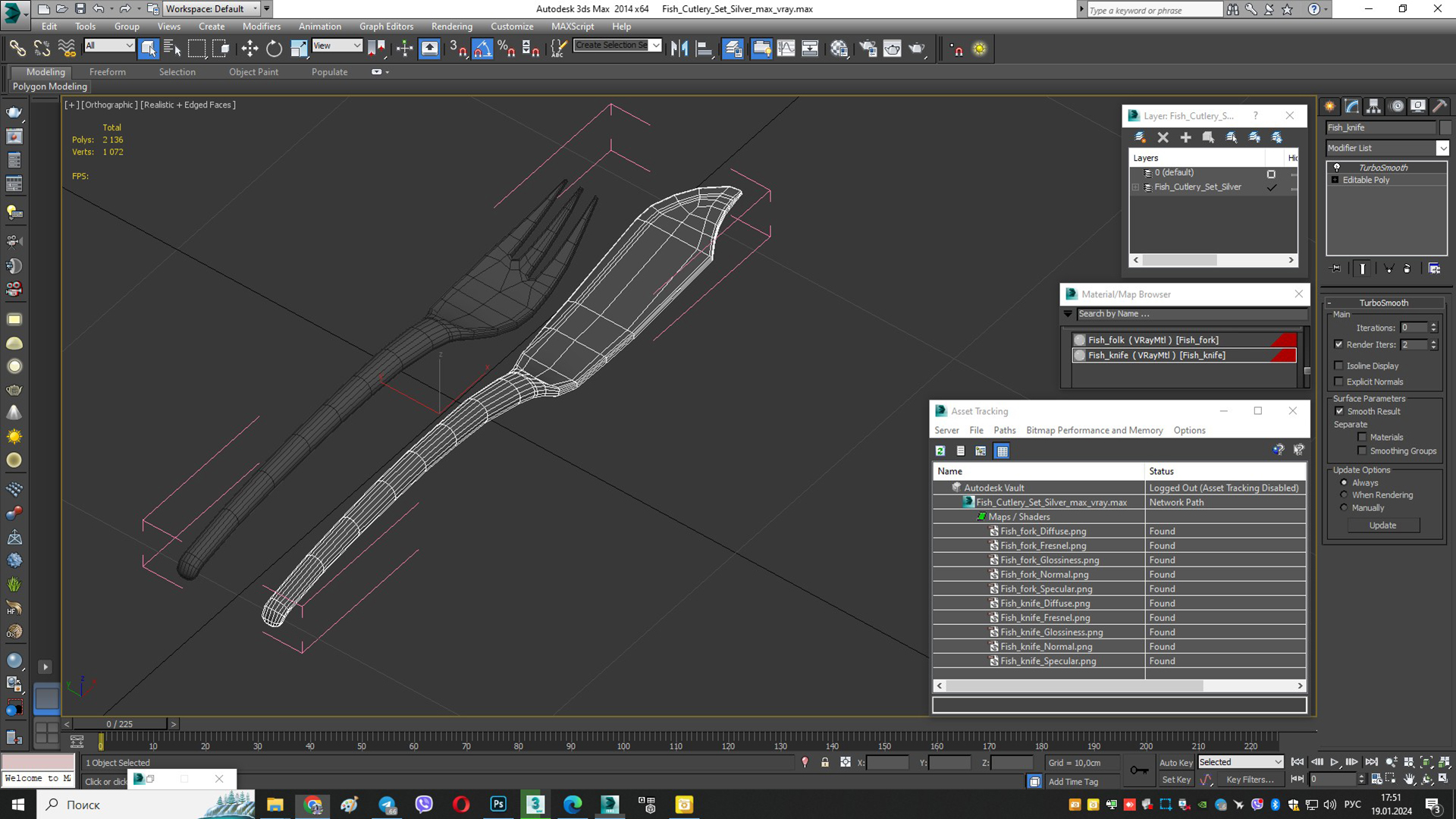This screenshot has width=1456, height=819.
Task: Click the object color swatch beside Fish_knife
Action: click(x=1445, y=127)
